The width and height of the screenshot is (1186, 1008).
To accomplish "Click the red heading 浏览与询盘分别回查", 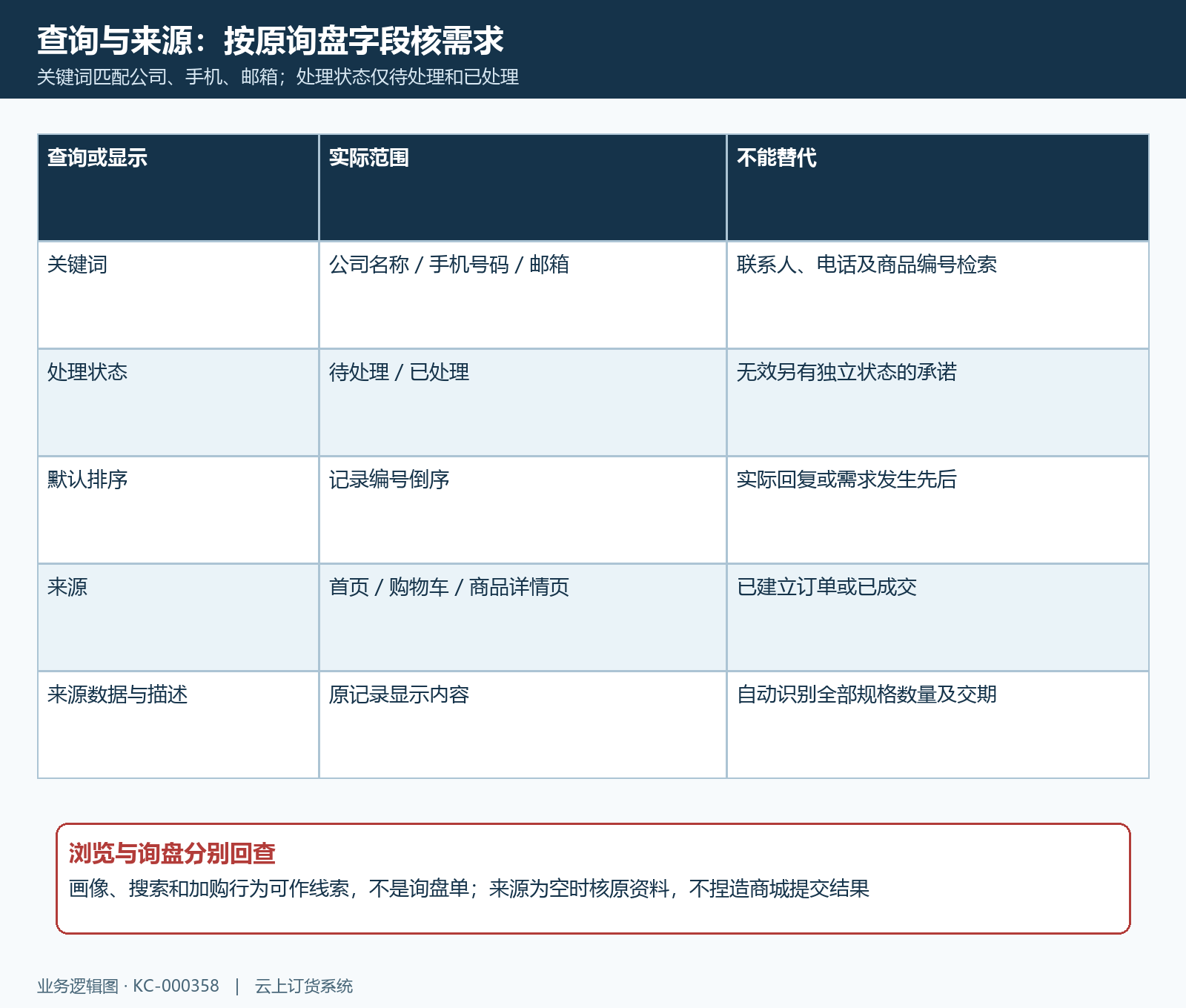I will (x=172, y=854).
